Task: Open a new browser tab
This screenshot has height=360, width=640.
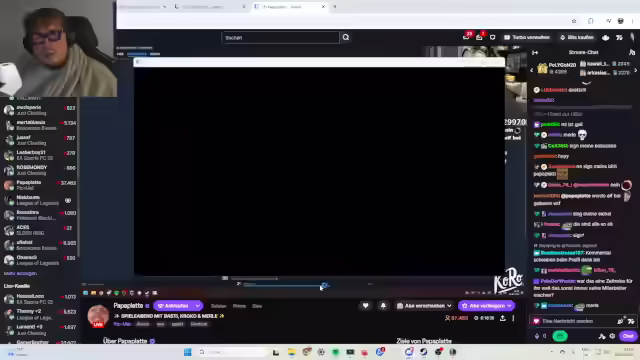Action: (335, 7)
